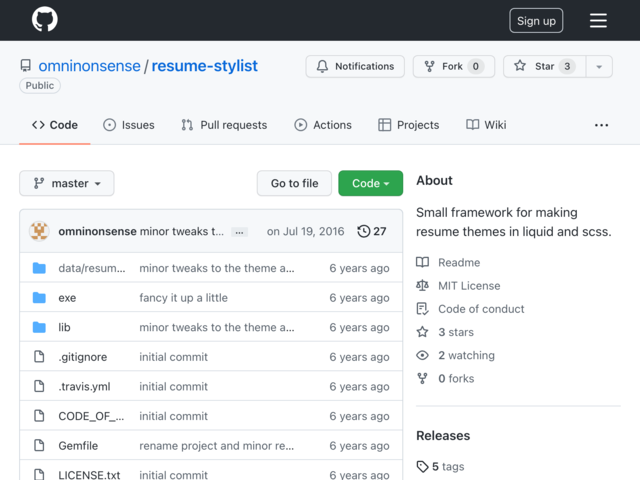View the 27 commits history link
640x480 pixels.
click(x=372, y=231)
